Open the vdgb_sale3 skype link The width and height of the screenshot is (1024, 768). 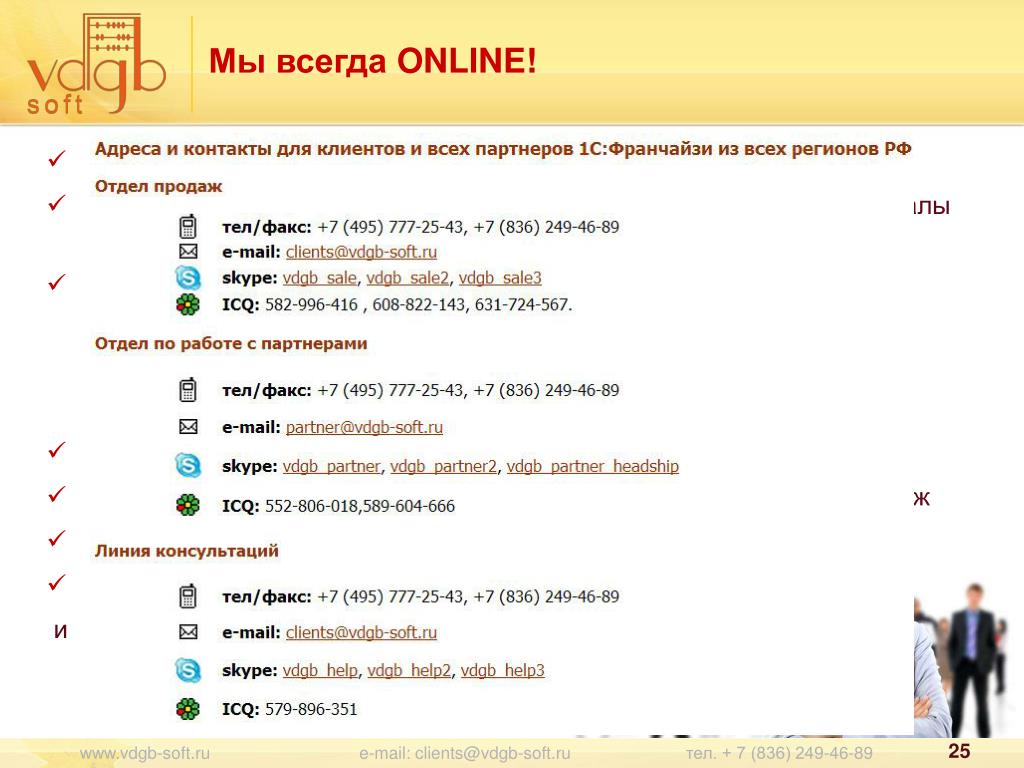500,278
